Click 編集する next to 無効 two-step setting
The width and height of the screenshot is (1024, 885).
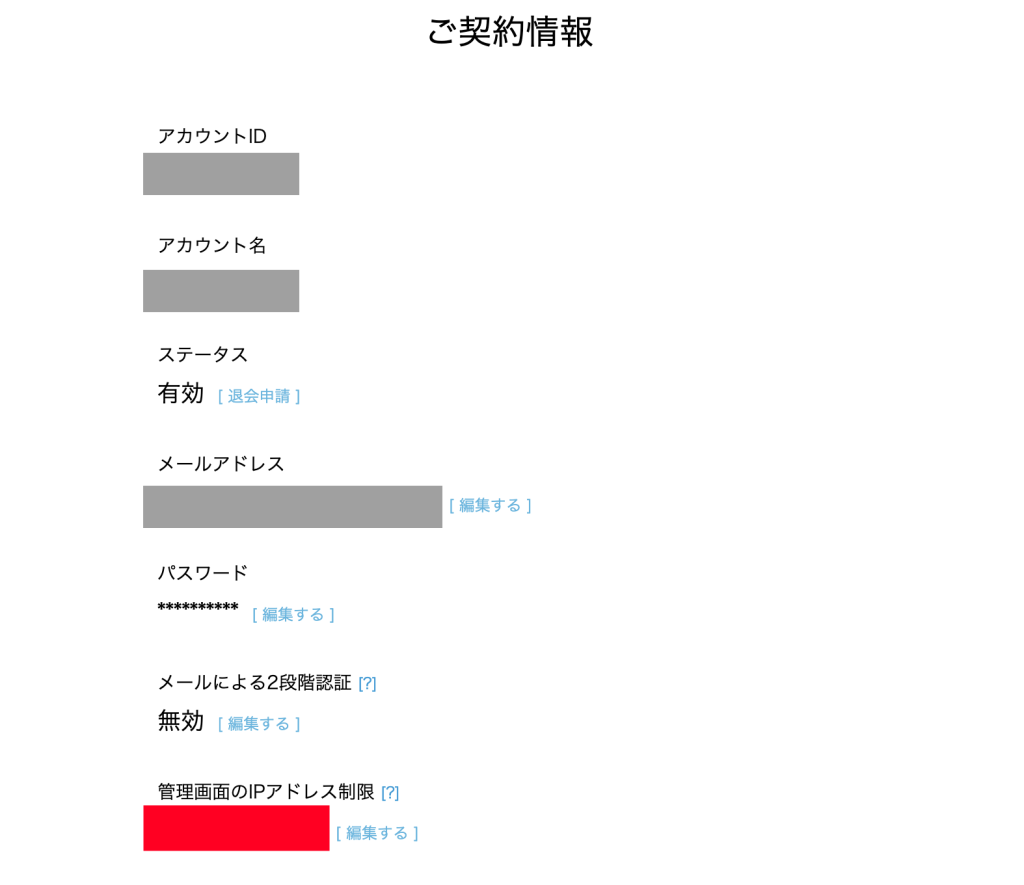click(x=259, y=723)
